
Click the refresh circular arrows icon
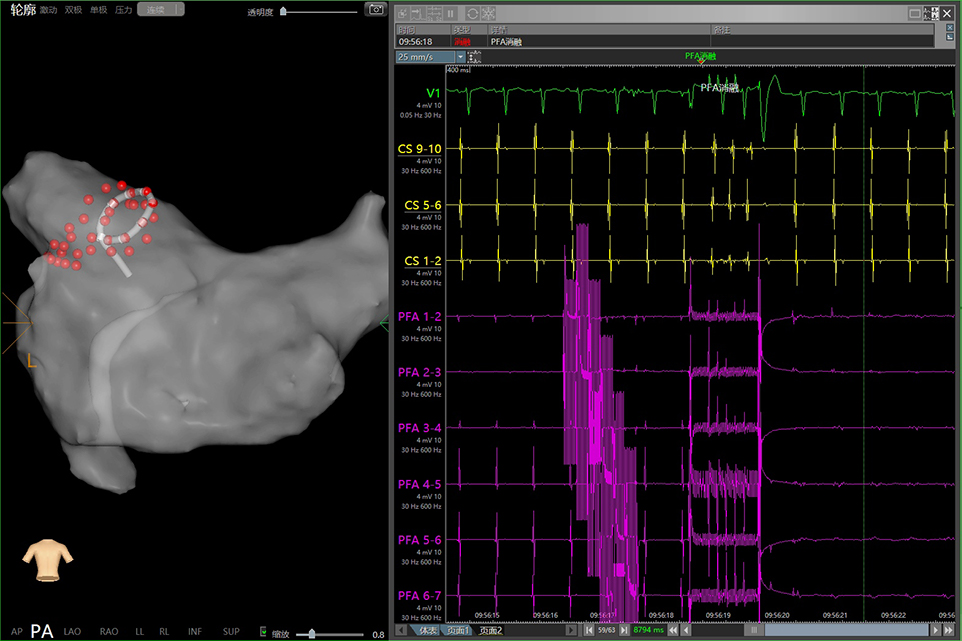point(471,14)
